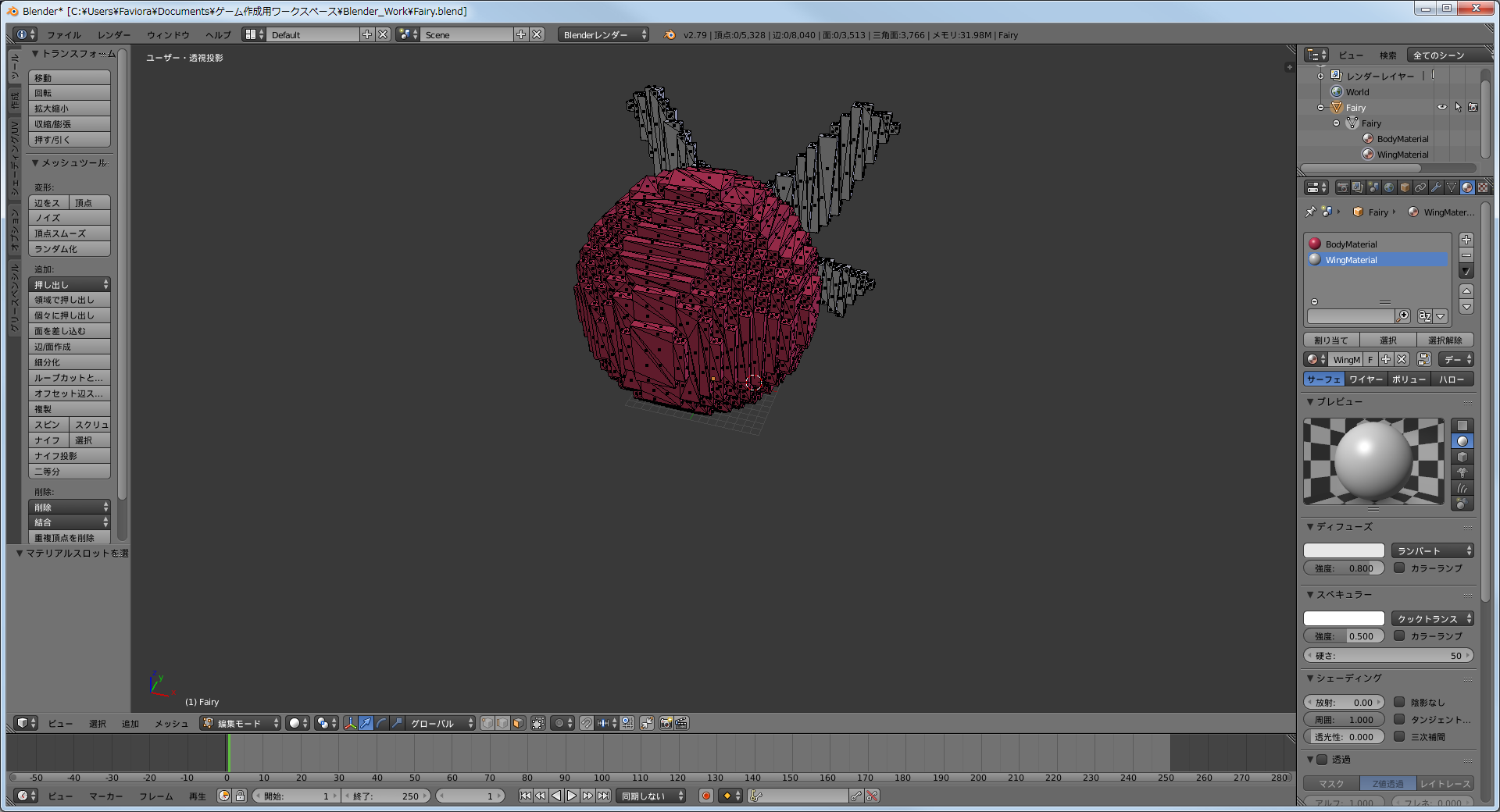
Task: Open the 同期しない sync dropdown
Action: (652, 796)
